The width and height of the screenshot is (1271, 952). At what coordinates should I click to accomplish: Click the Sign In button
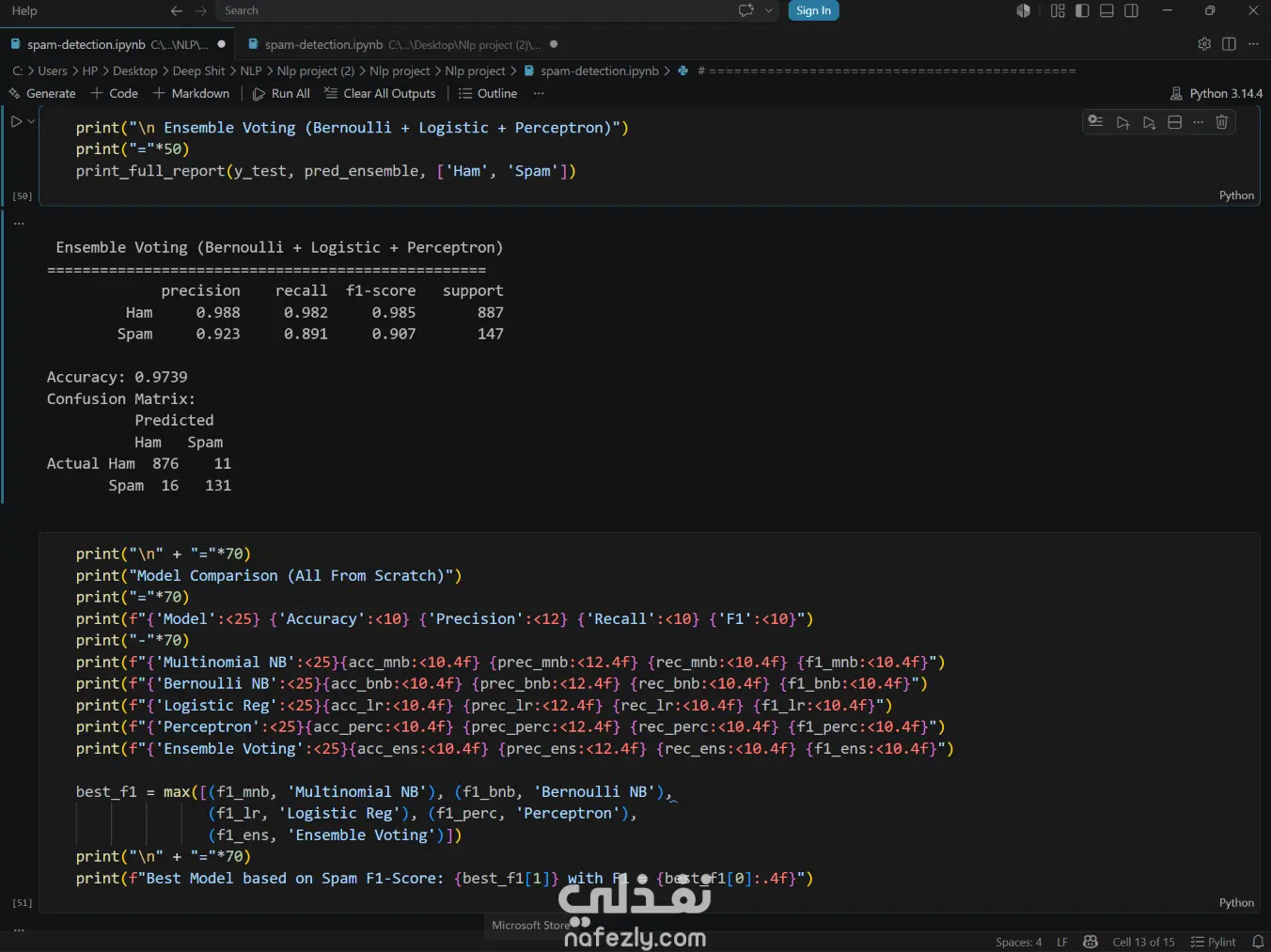point(813,10)
